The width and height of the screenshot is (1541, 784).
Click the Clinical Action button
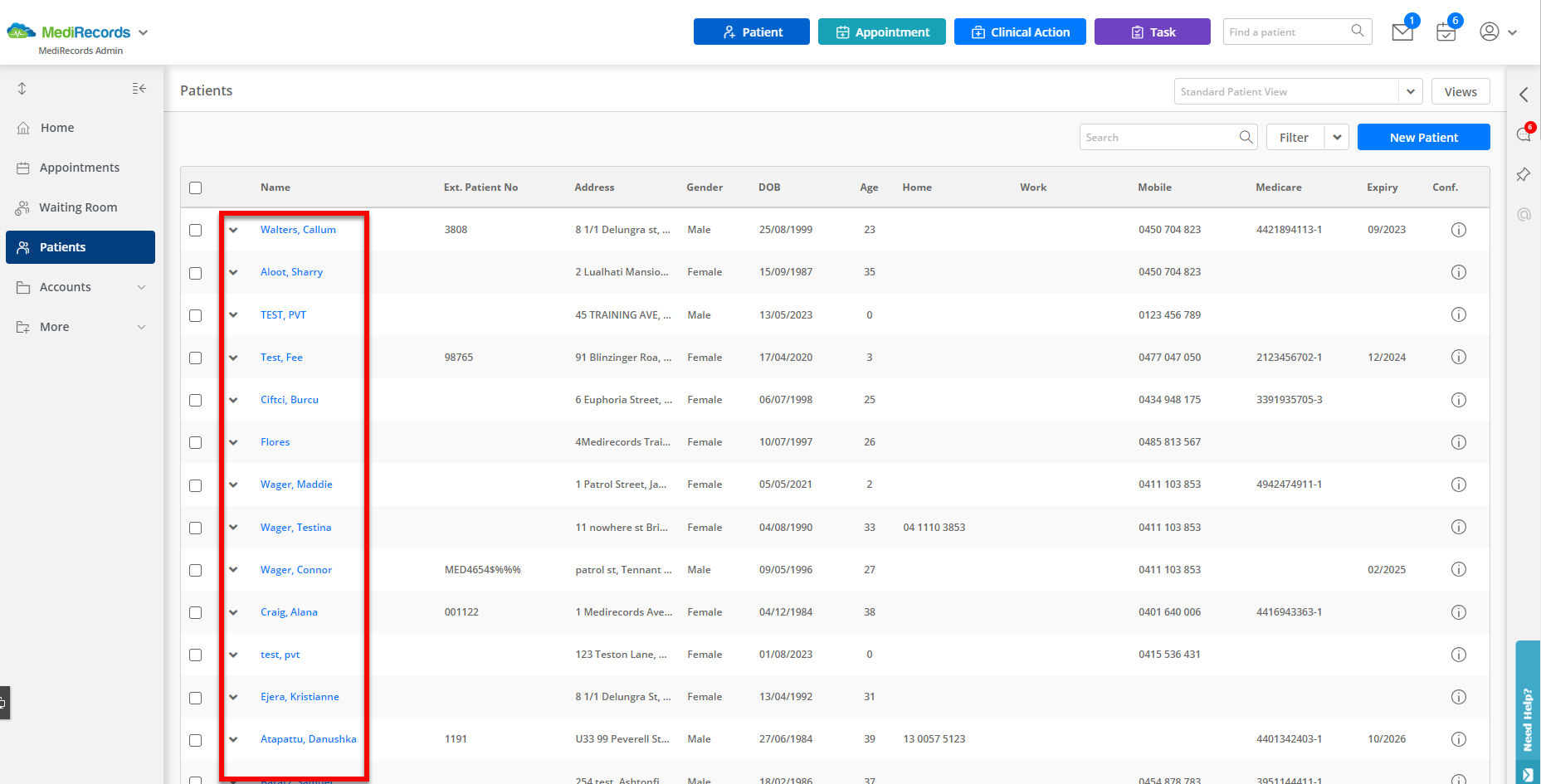pyautogui.click(x=1020, y=32)
